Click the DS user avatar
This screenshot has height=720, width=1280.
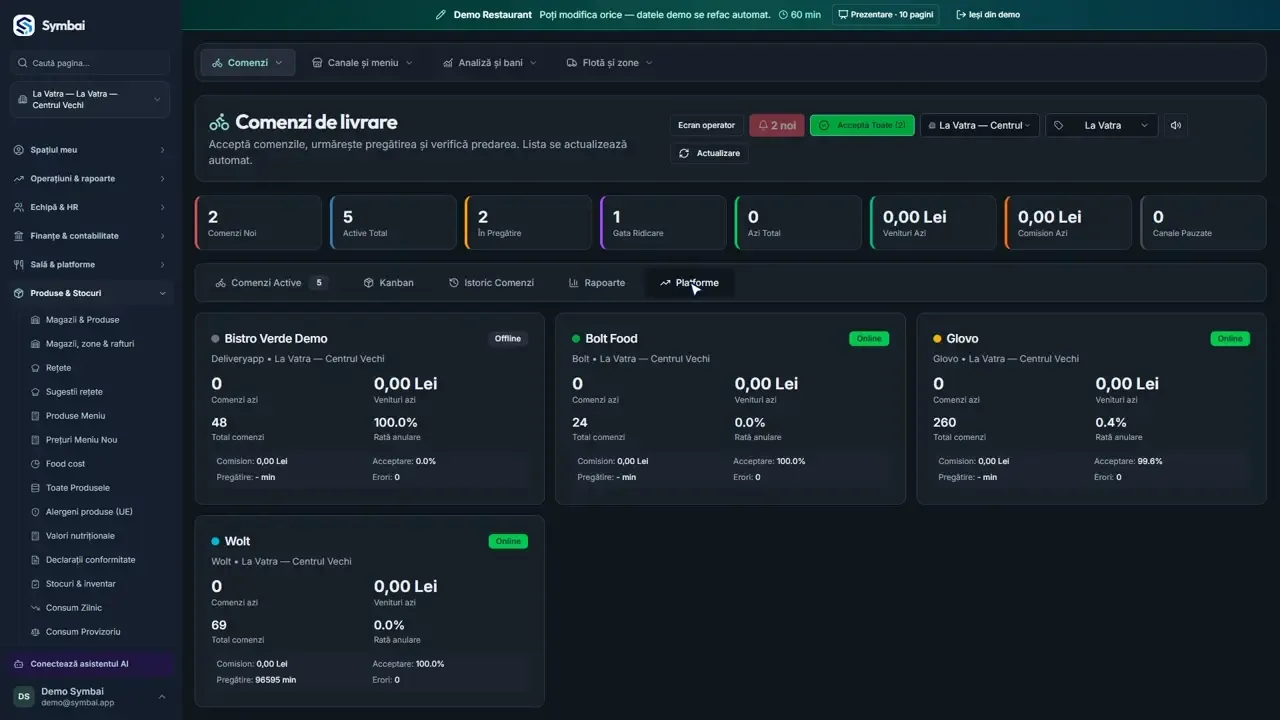[23, 696]
